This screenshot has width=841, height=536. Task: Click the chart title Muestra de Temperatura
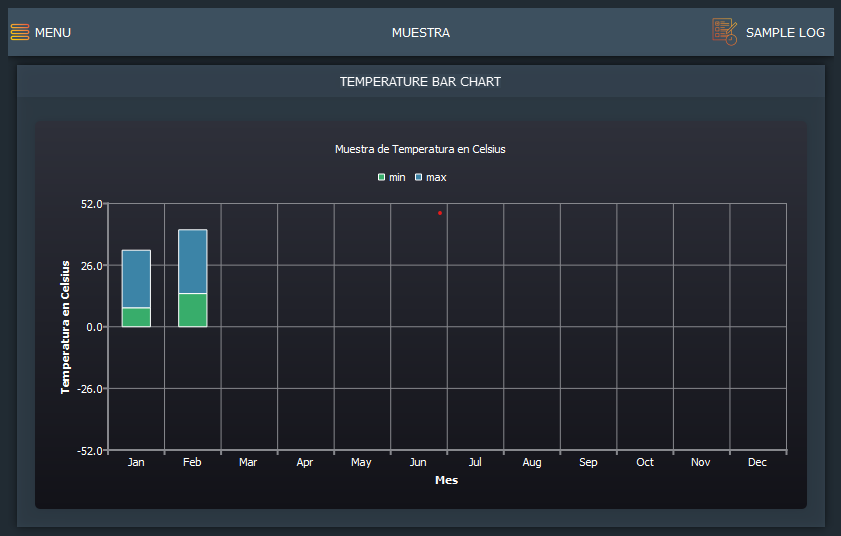(x=420, y=149)
